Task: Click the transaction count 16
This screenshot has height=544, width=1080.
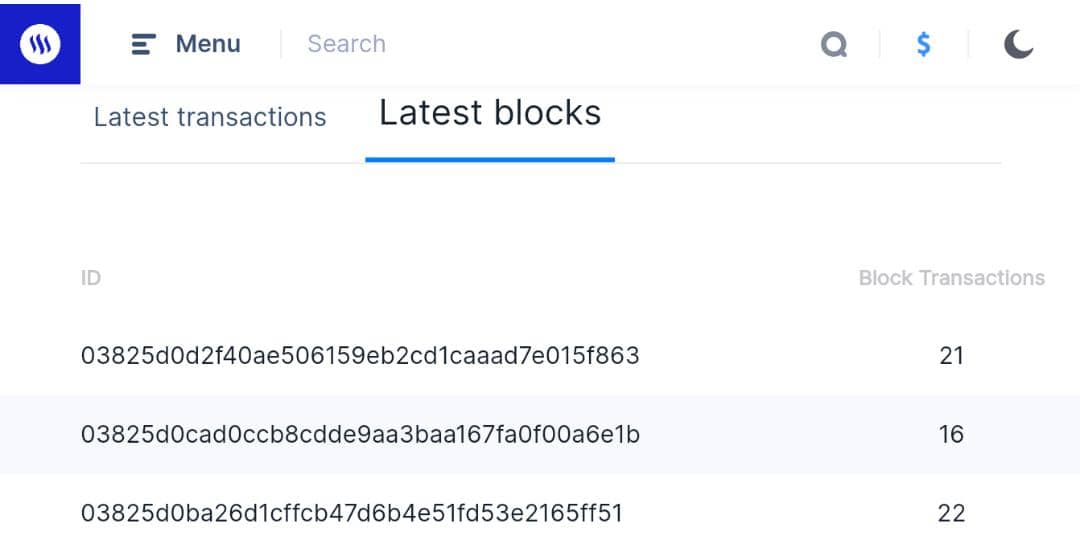Action: pyautogui.click(x=951, y=434)
